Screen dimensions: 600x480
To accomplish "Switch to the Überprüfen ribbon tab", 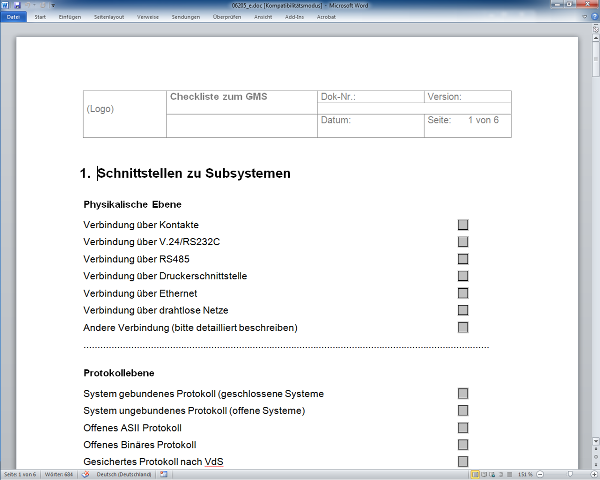I will click(227, 17).
